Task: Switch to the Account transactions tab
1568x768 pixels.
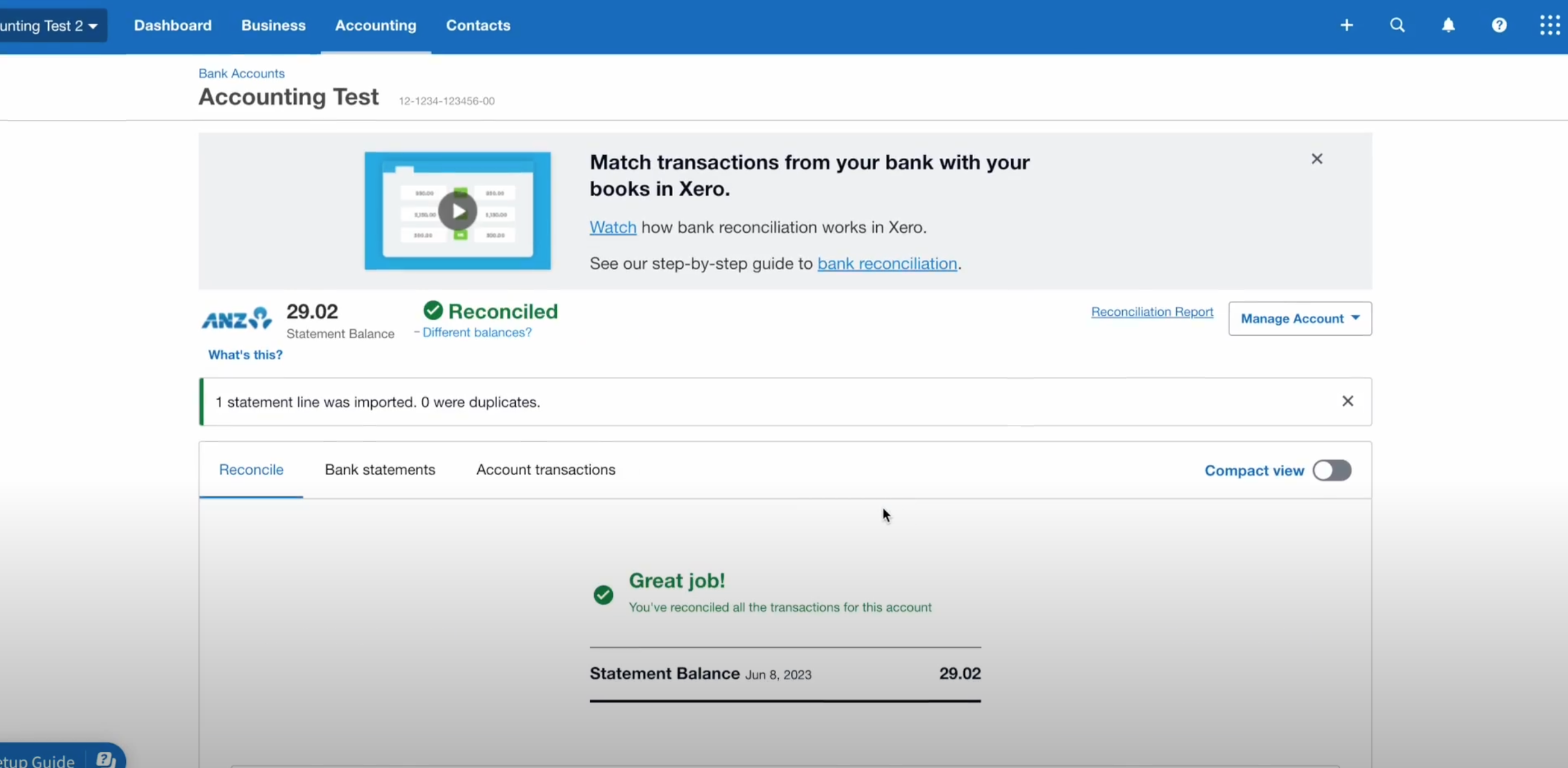Action: 545,470
